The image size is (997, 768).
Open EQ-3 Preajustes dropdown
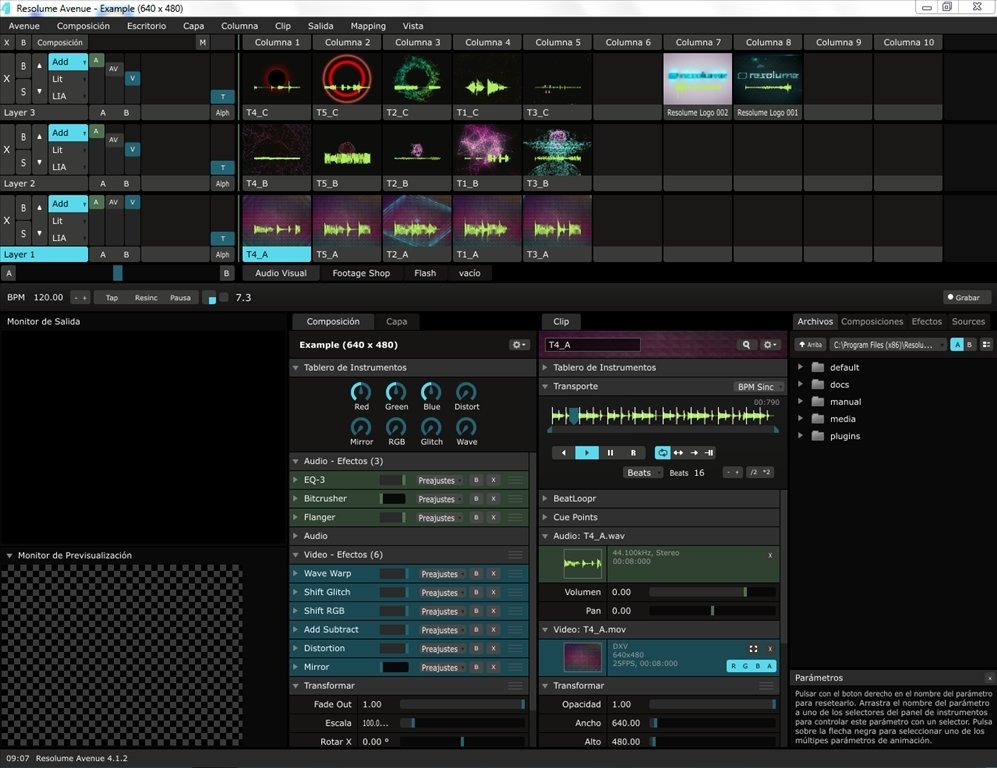pos(439,481)
